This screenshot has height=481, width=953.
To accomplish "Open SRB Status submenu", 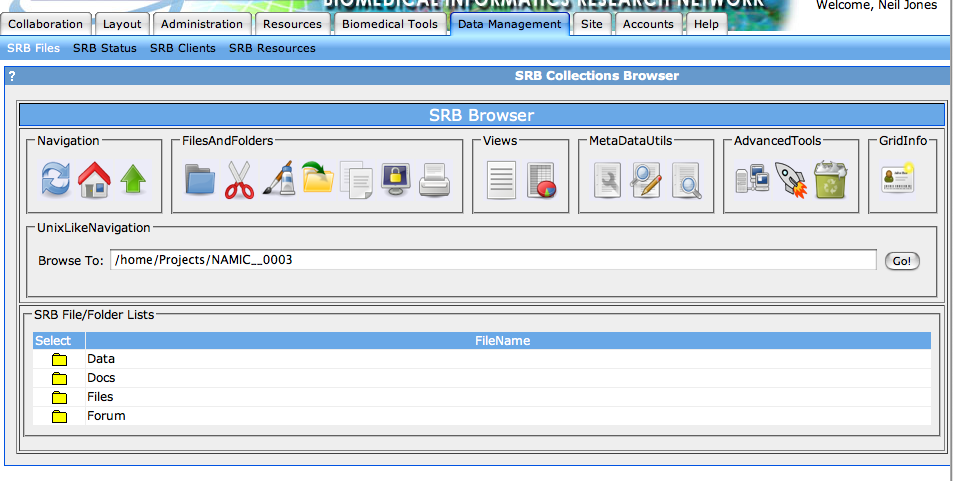I will click(105, 48).
